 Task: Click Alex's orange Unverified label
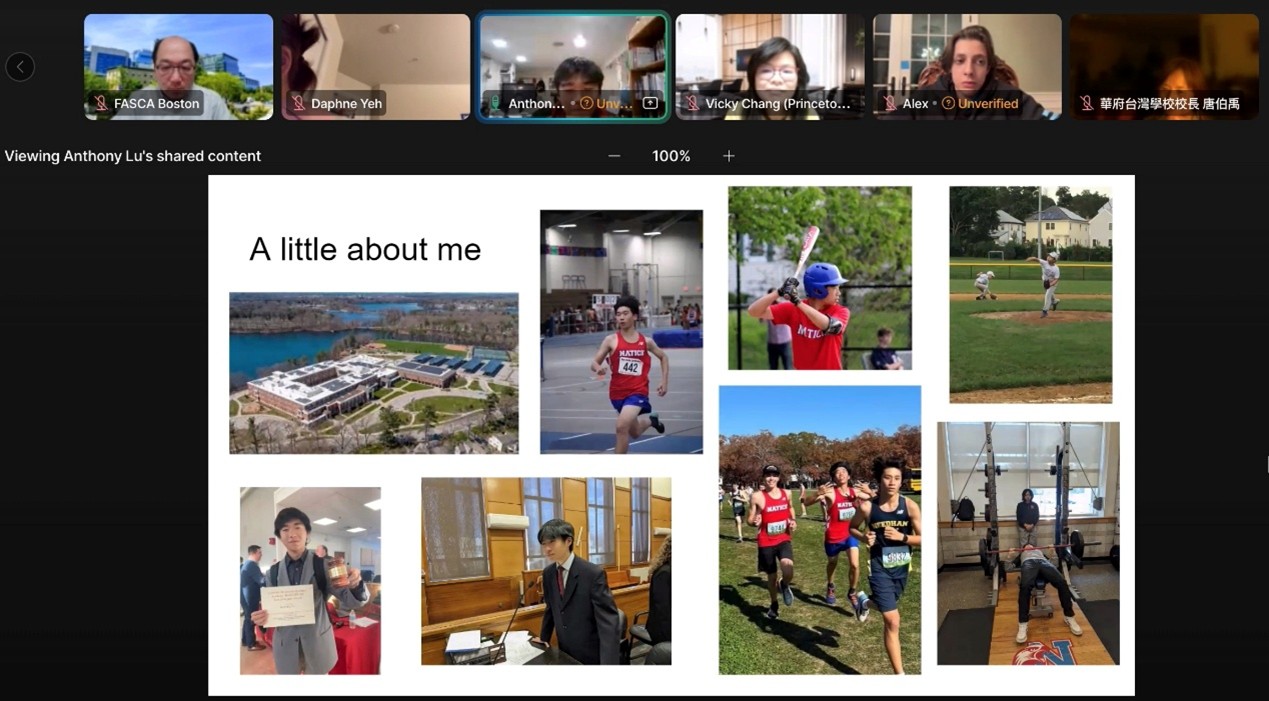pos(987,104)
